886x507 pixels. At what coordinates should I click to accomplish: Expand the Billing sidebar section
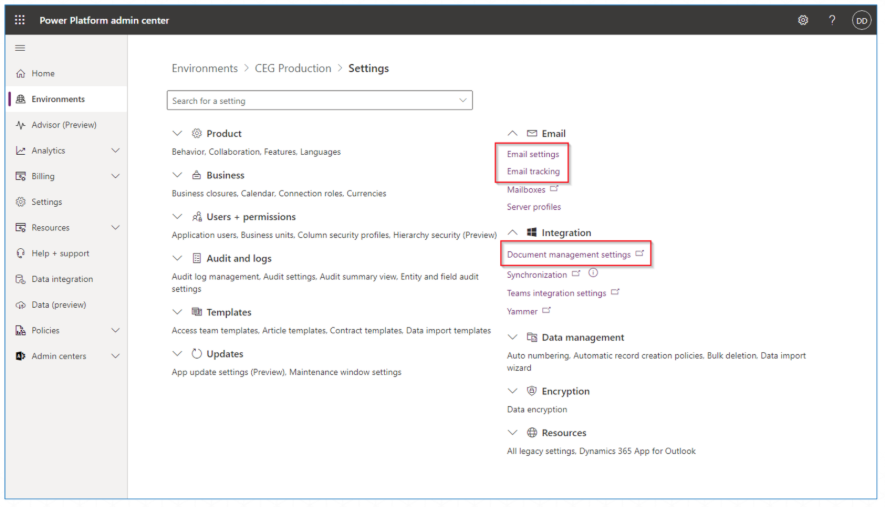click(115, 176)
